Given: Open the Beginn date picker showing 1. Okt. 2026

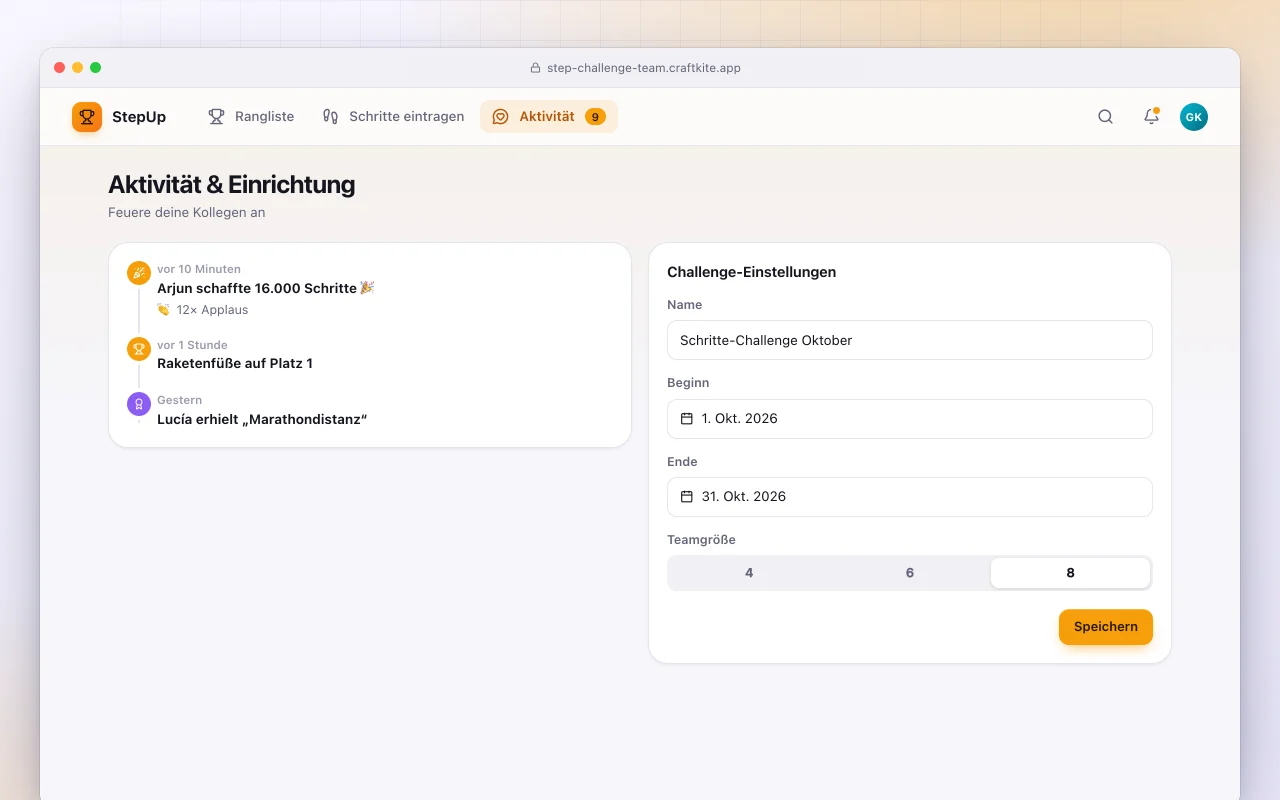Looking at the screenshot, I should coord(910,419).
